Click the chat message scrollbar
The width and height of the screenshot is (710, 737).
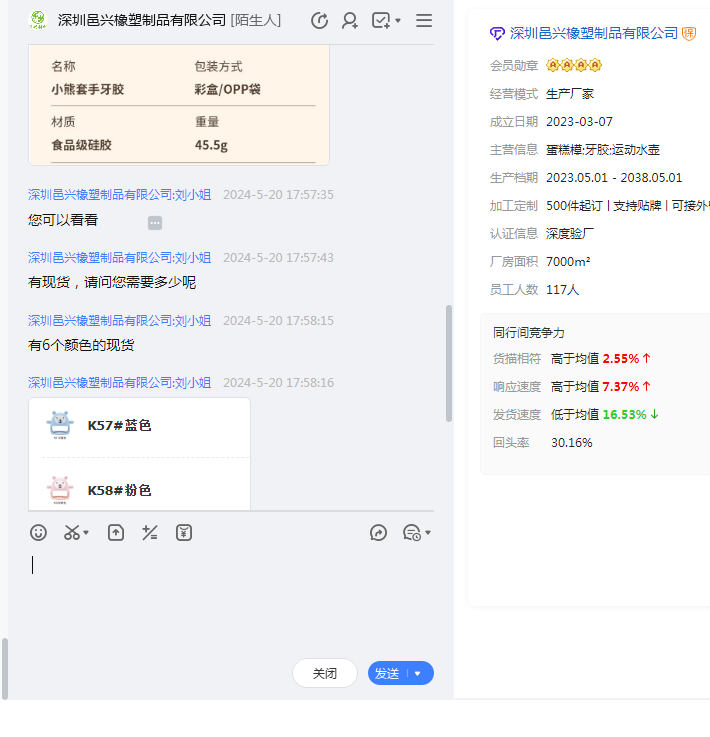[449, 364]
